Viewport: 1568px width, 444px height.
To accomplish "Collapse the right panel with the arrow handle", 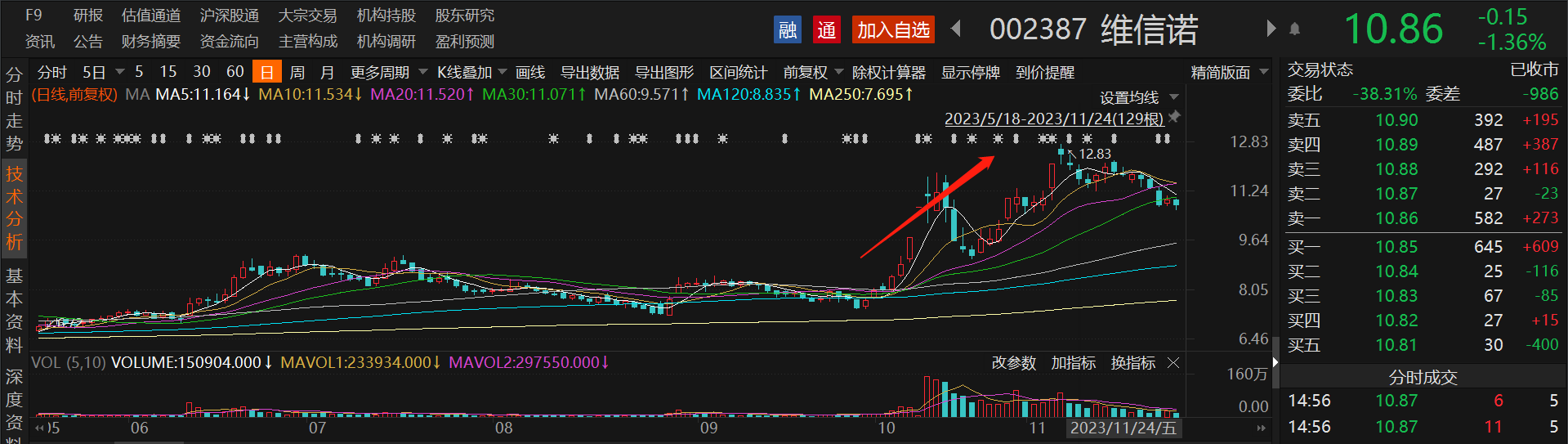I will pyautogui.click(x=1275, y=362).
